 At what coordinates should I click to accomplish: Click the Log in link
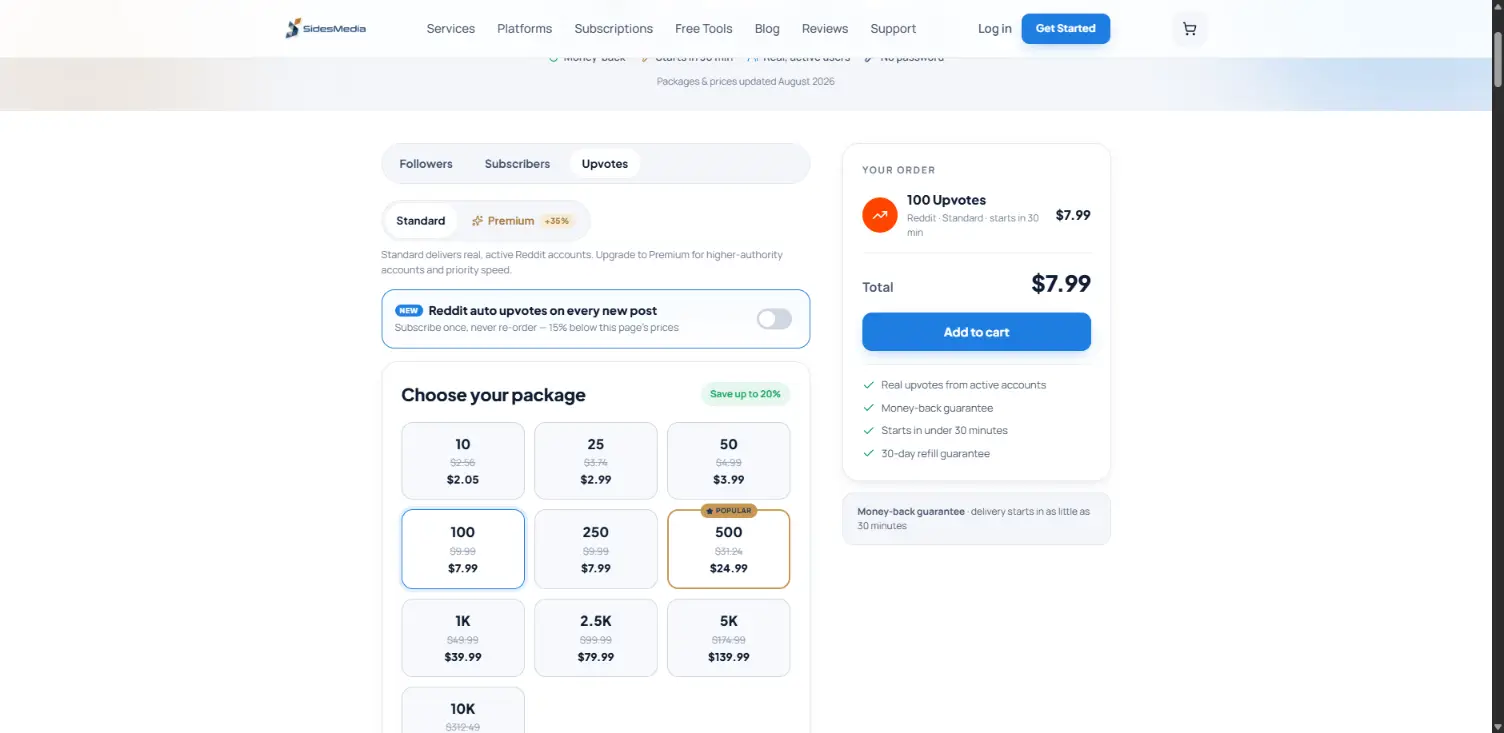click(995, 29)
